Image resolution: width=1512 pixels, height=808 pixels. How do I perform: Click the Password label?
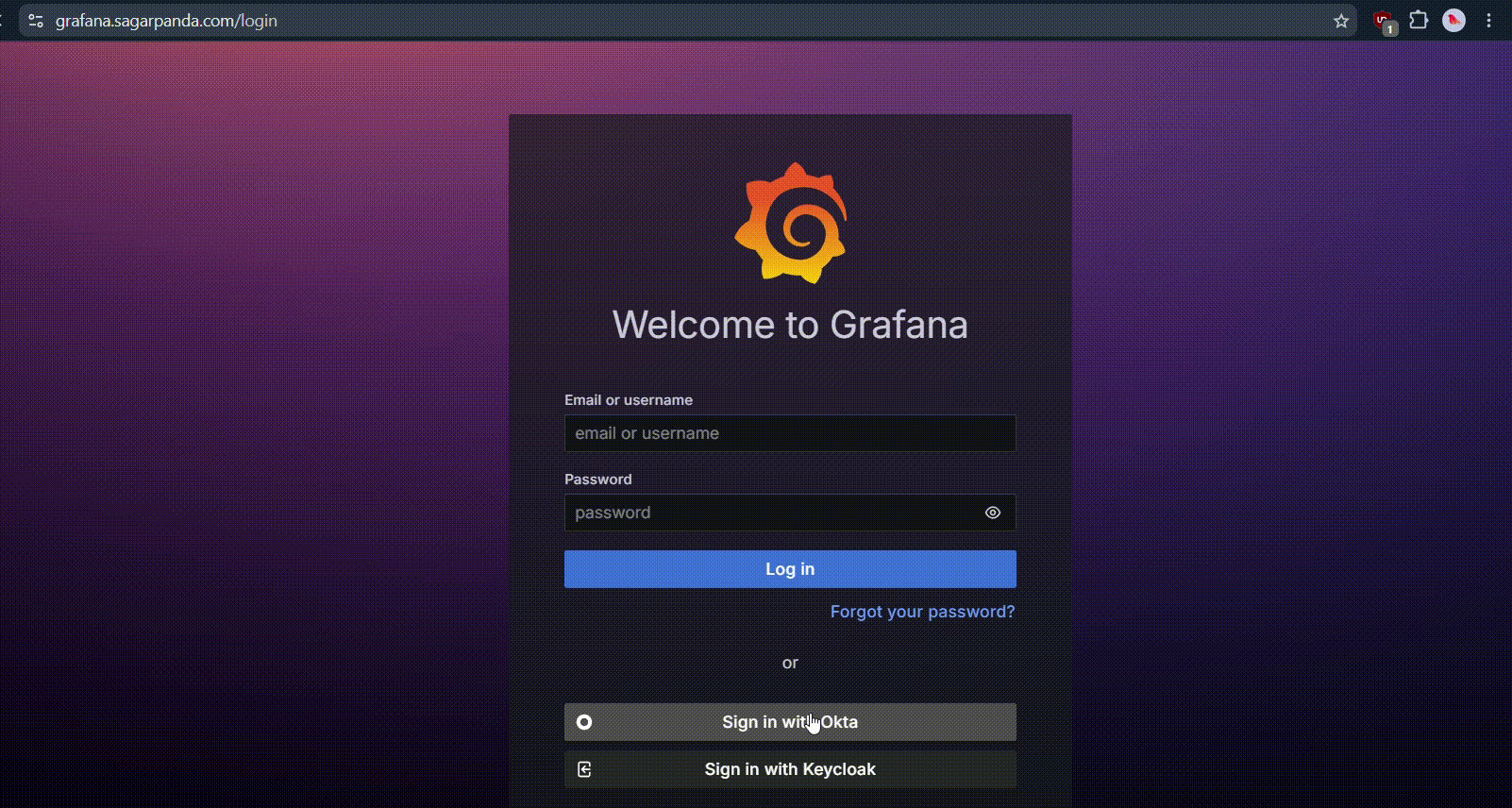[598, 480]
